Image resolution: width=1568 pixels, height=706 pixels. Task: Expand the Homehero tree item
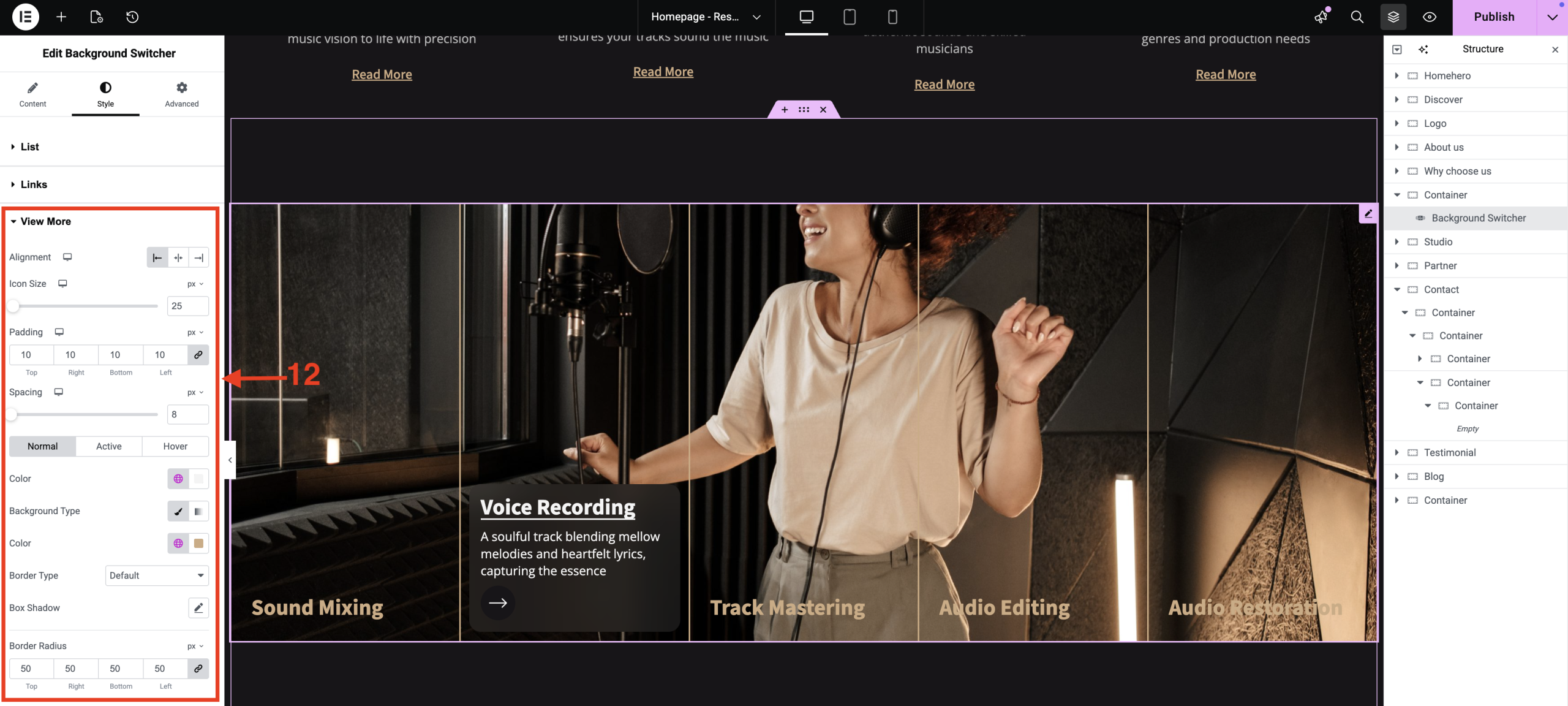click(1396, 75)
